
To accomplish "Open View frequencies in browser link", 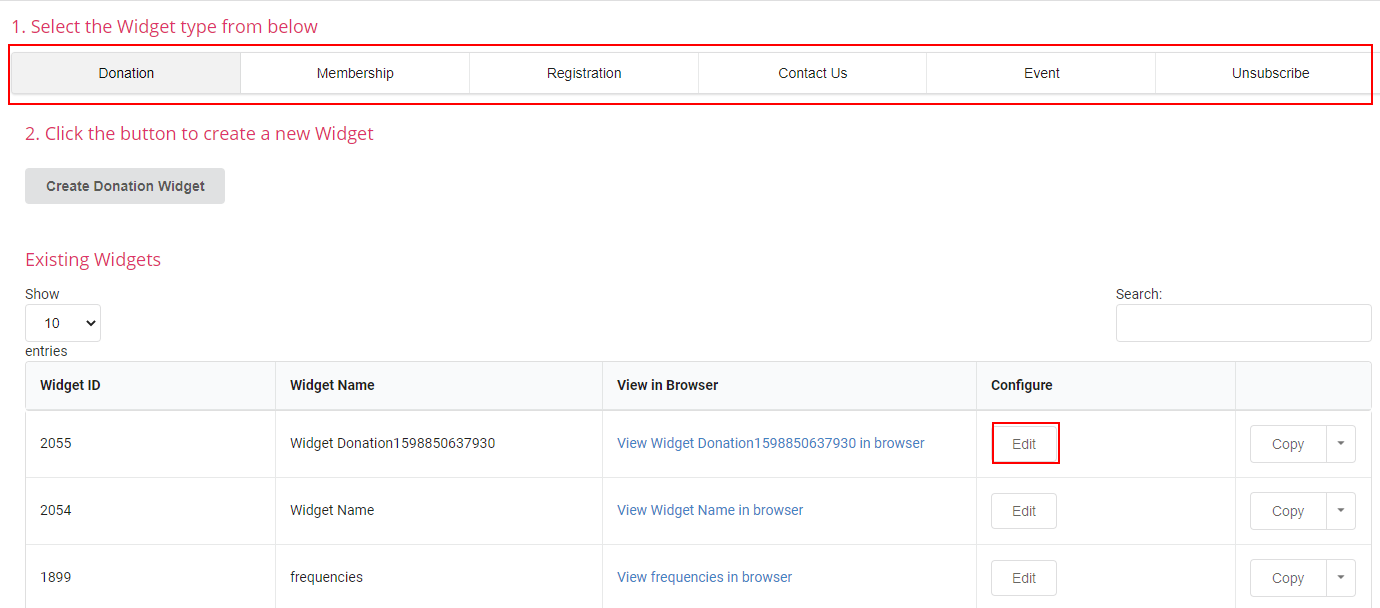I will (705, 577).
